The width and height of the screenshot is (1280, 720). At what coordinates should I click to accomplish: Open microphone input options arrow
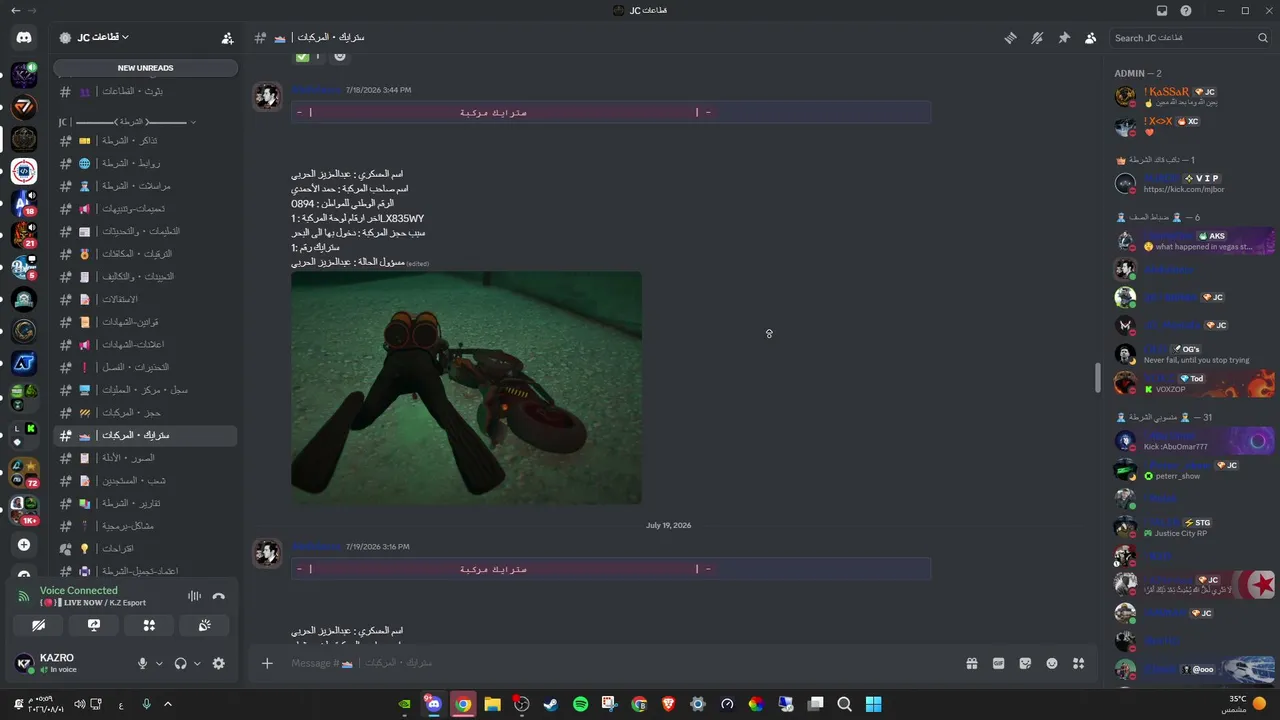[x=158, y=663]
